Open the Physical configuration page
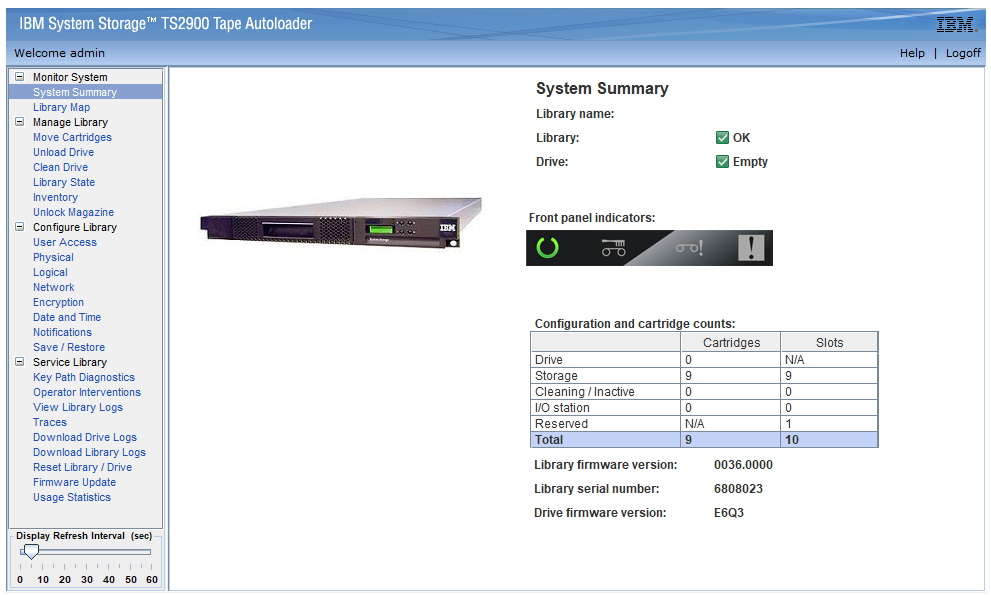Viewport: 991px width, 595px height. tap(53, 257)
